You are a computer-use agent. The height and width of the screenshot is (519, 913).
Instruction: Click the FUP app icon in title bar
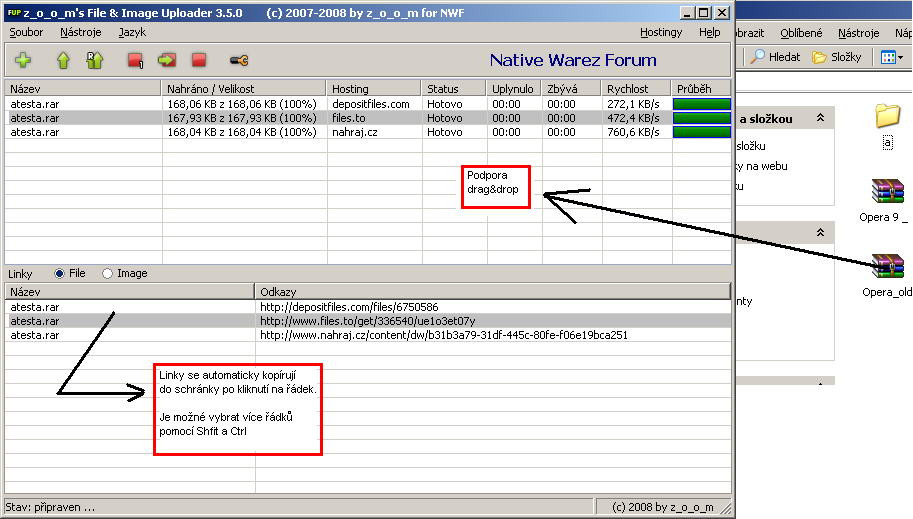(x=14, y=12)
